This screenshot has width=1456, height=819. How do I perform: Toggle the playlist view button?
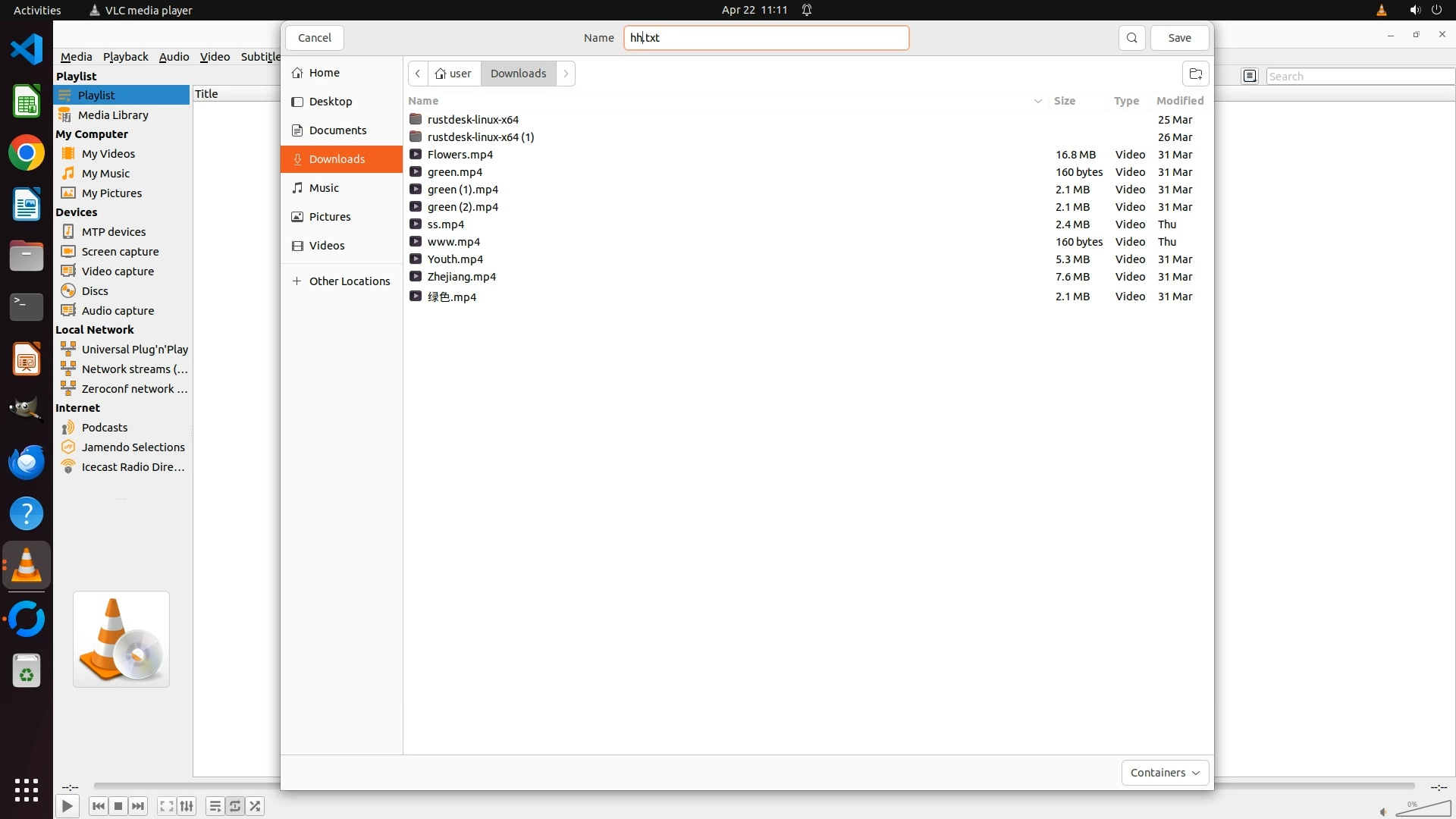click(x=215, y=806)
